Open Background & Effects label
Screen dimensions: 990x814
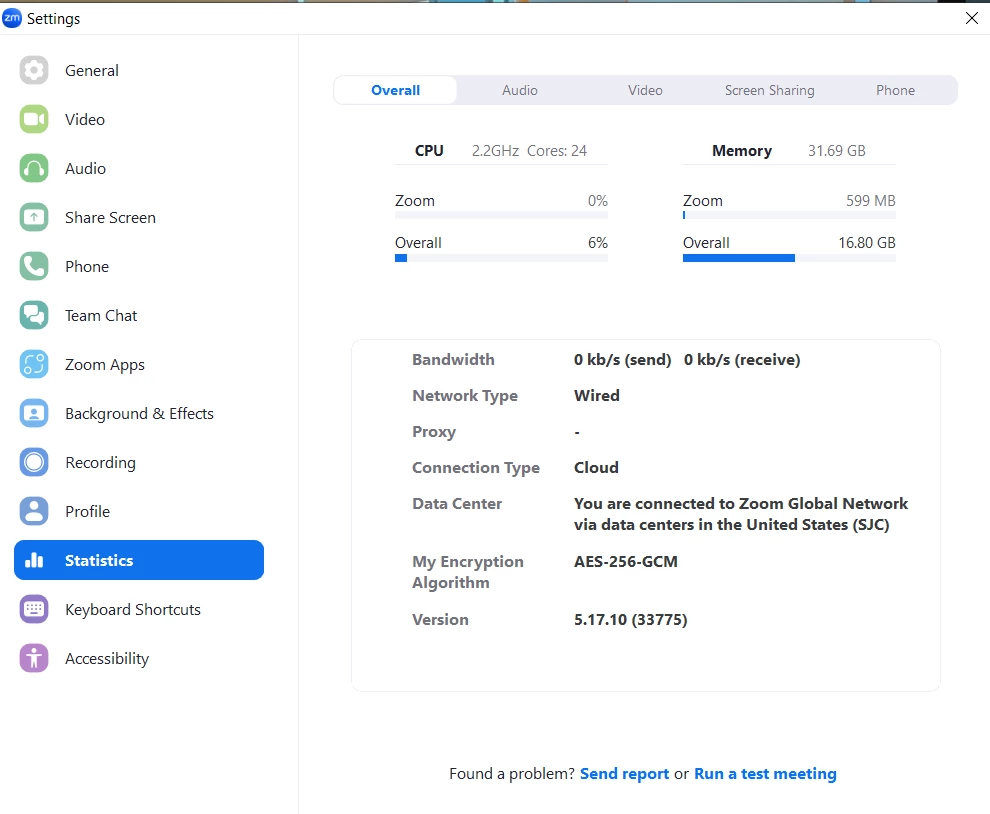click(x=140, y=414)
